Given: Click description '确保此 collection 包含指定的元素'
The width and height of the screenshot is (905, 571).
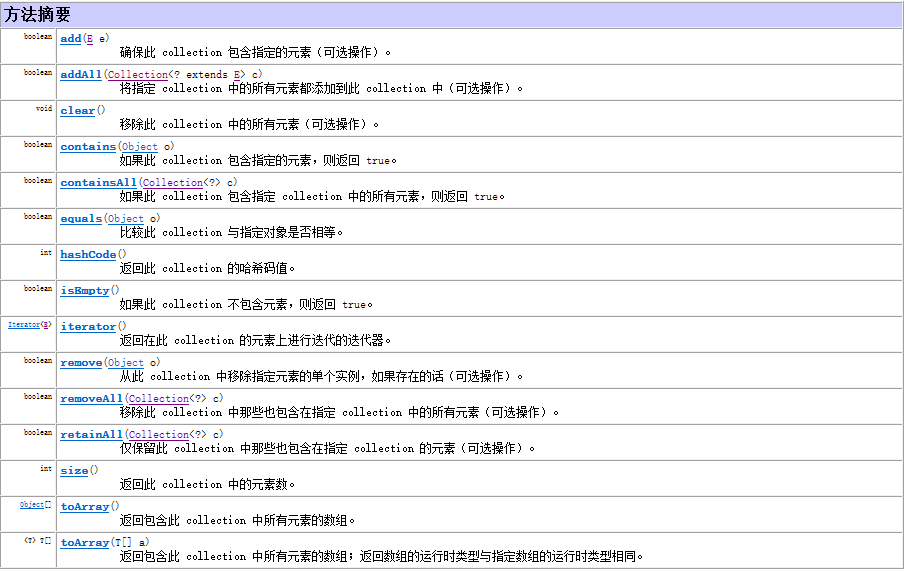Looking at the screenshot, I should [x=215, y=53].
